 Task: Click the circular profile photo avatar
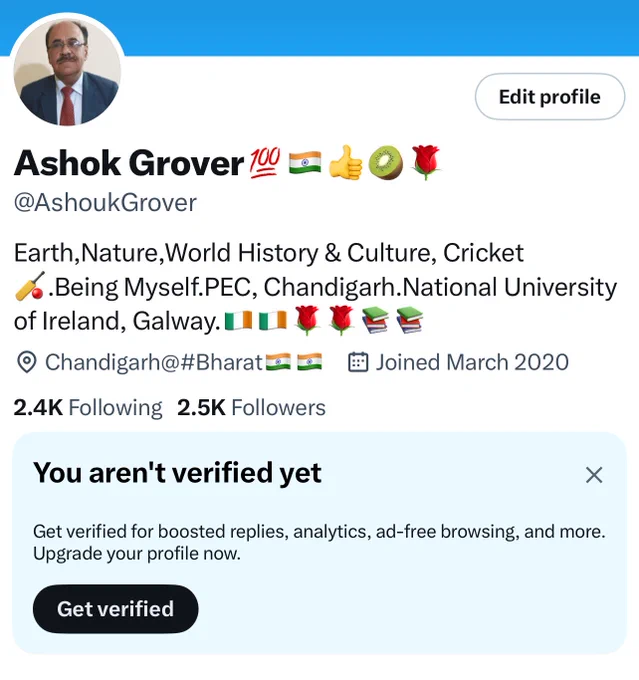click(x=67, y=72)
